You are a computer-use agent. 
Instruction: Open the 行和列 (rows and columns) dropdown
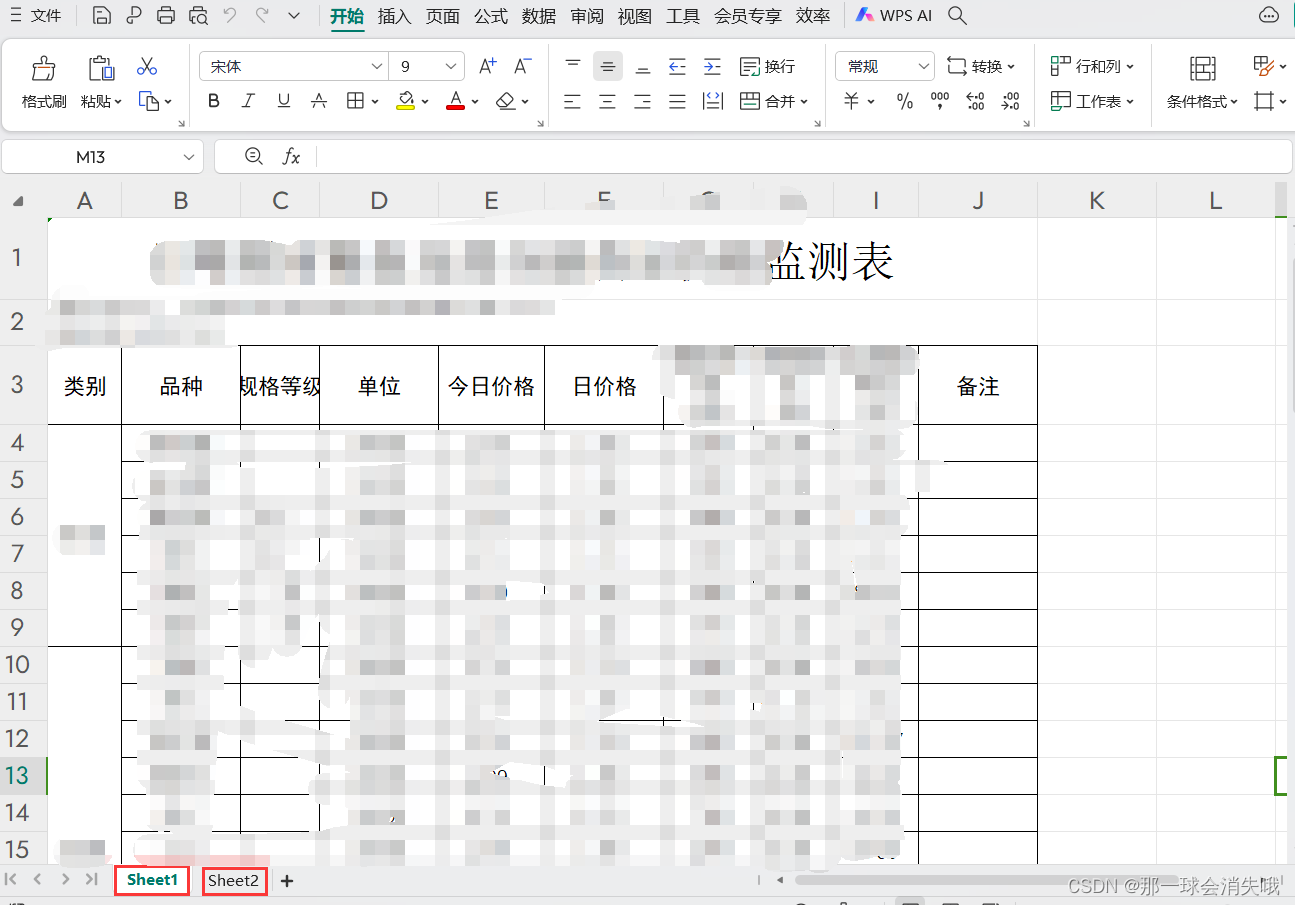tap(1092, 65)
